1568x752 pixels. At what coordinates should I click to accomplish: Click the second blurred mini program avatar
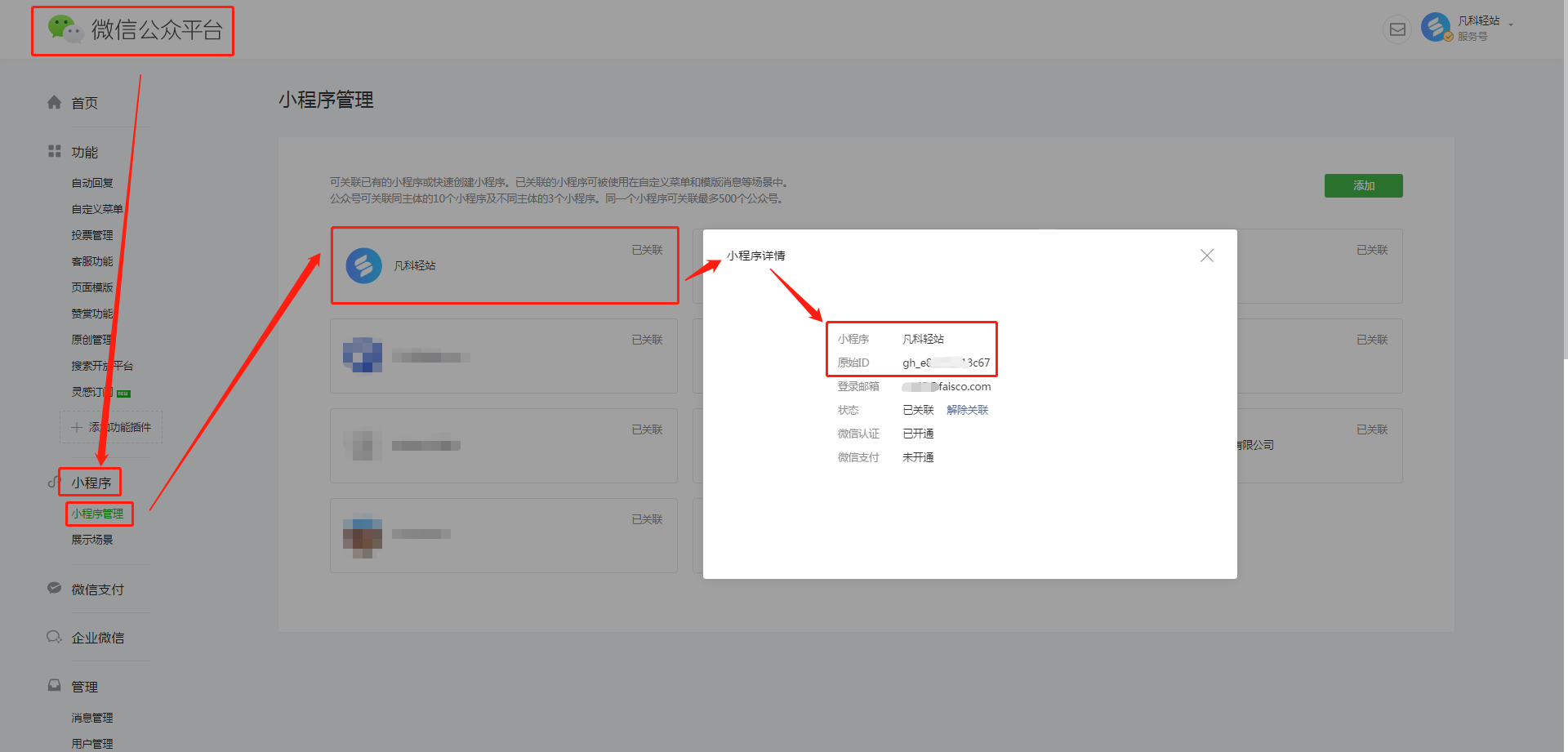[x=363, y=355]
